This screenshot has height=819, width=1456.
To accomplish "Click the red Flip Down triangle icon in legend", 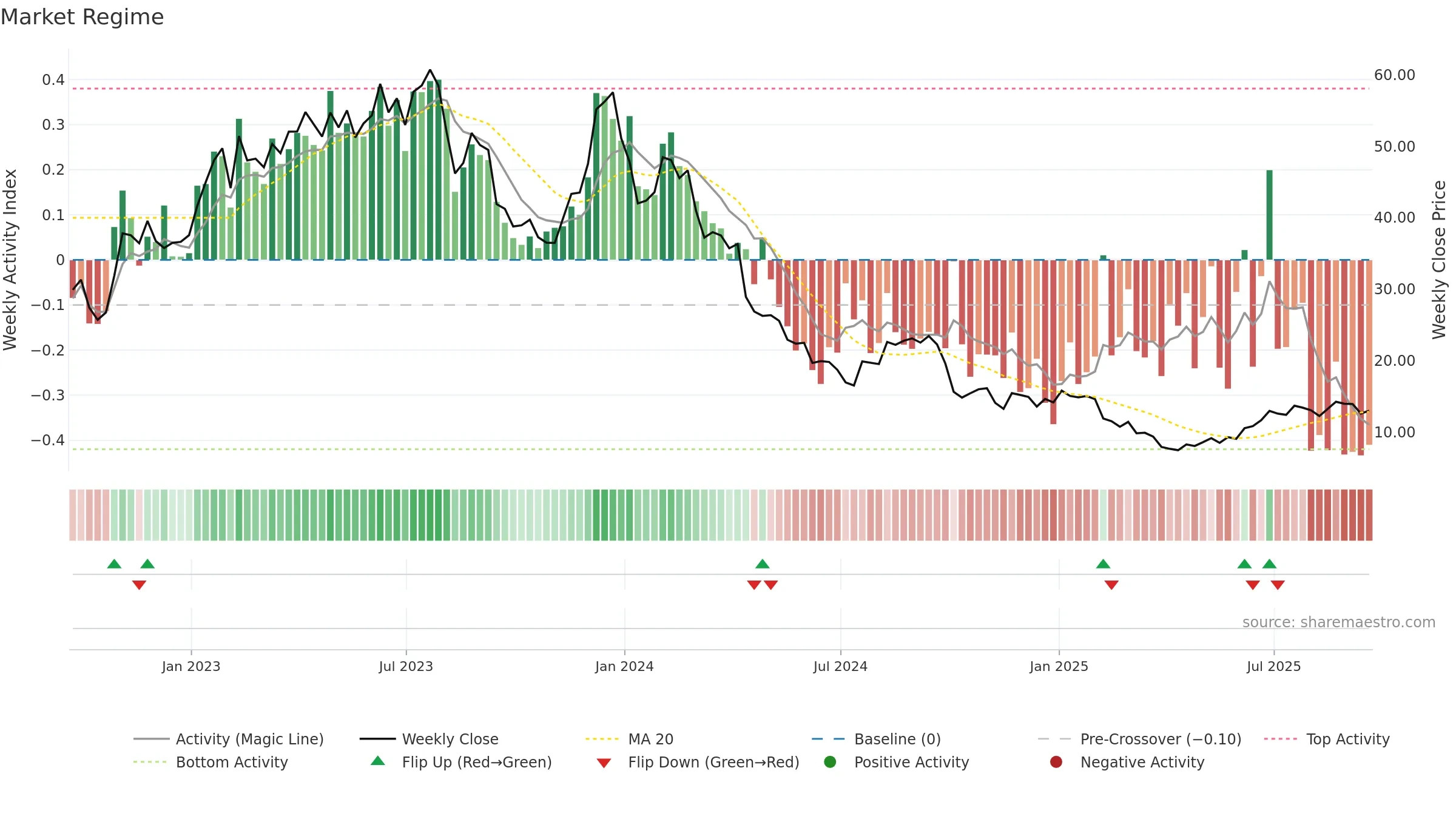I will (x=604, y=763).
